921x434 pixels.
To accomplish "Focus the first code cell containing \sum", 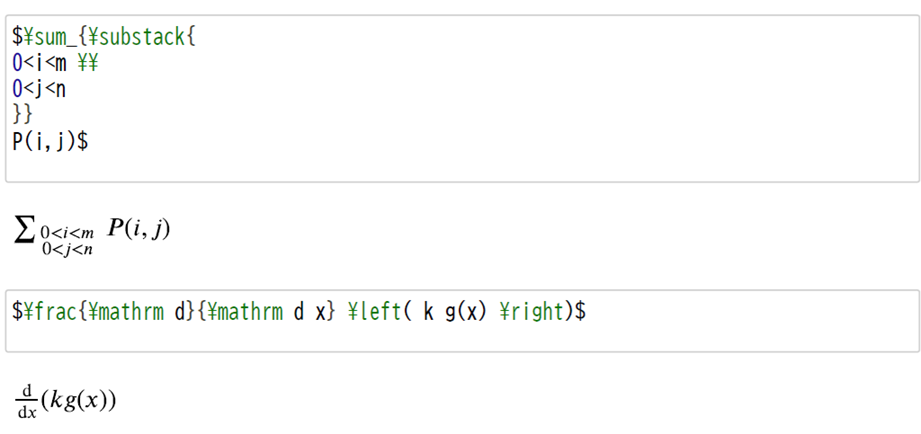I will 462,99.
